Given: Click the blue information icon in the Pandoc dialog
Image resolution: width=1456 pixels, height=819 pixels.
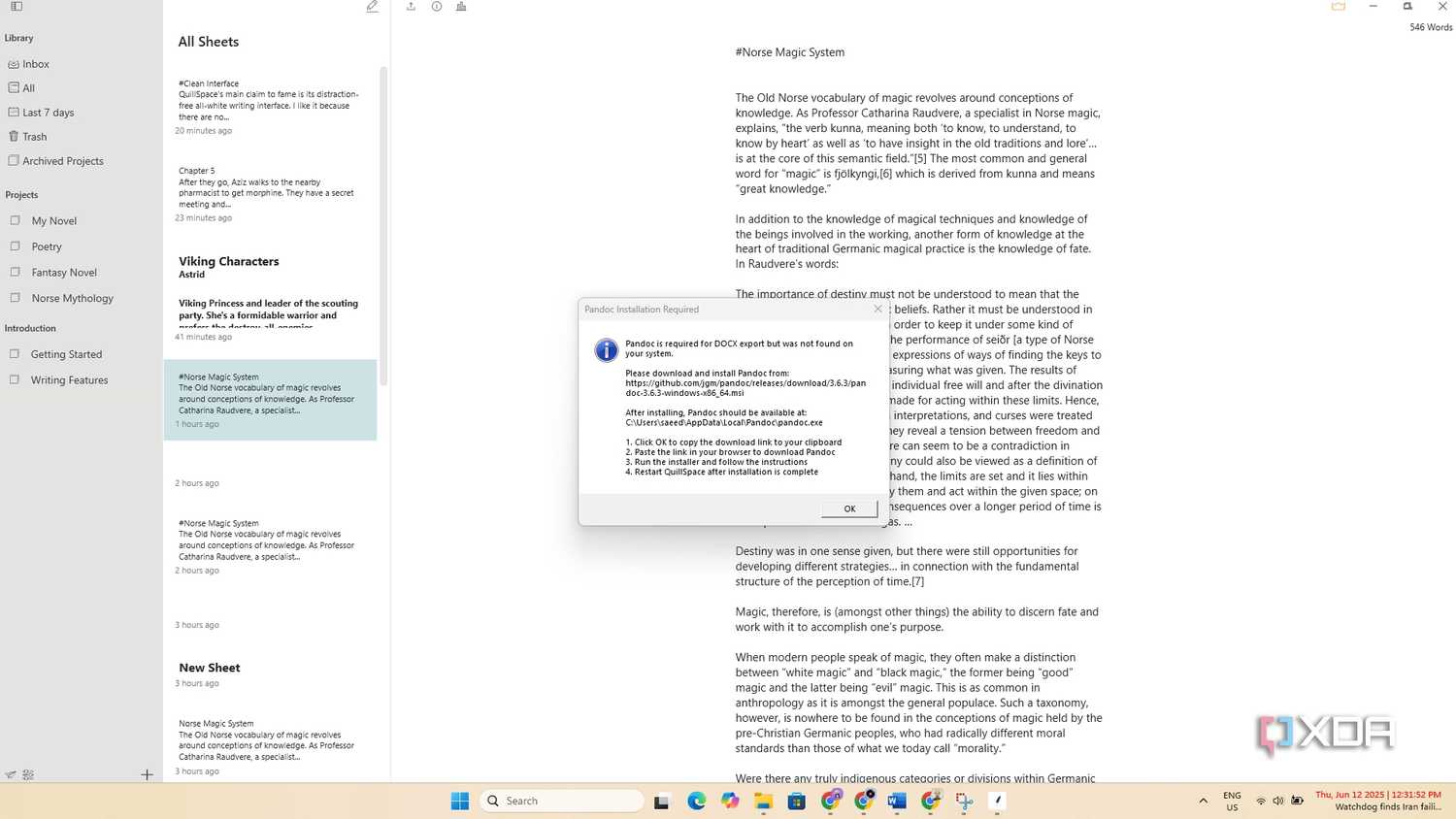Looking at the screenshot, I should click(606, 350).
